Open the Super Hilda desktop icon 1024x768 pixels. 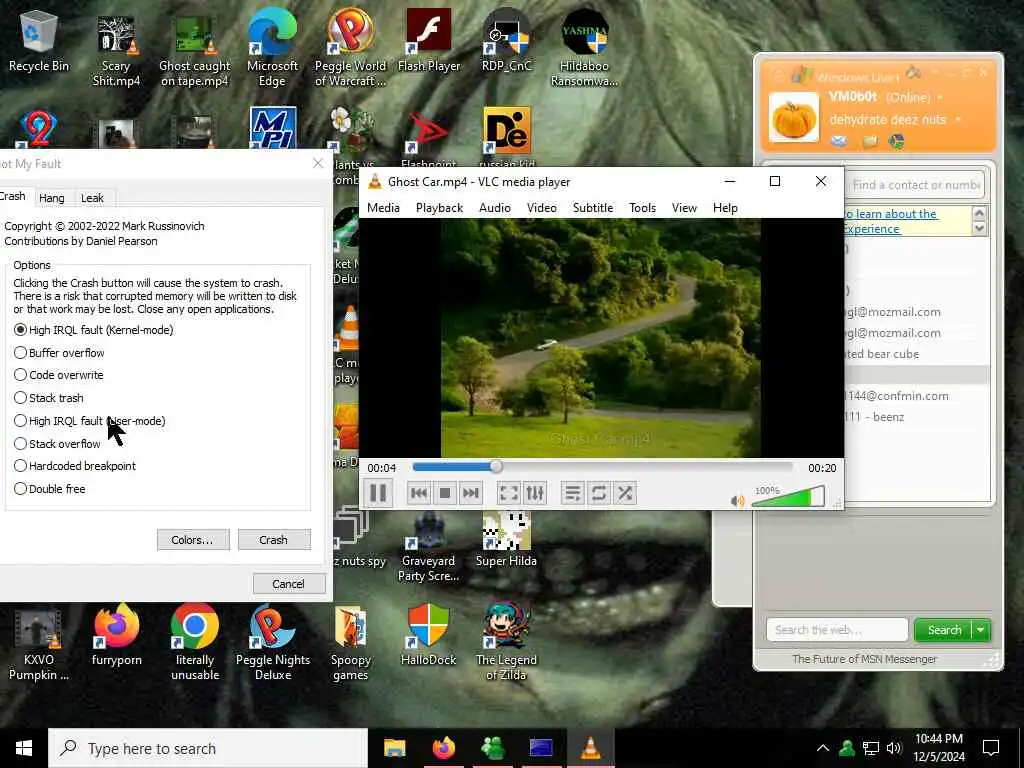click(506, 539)
